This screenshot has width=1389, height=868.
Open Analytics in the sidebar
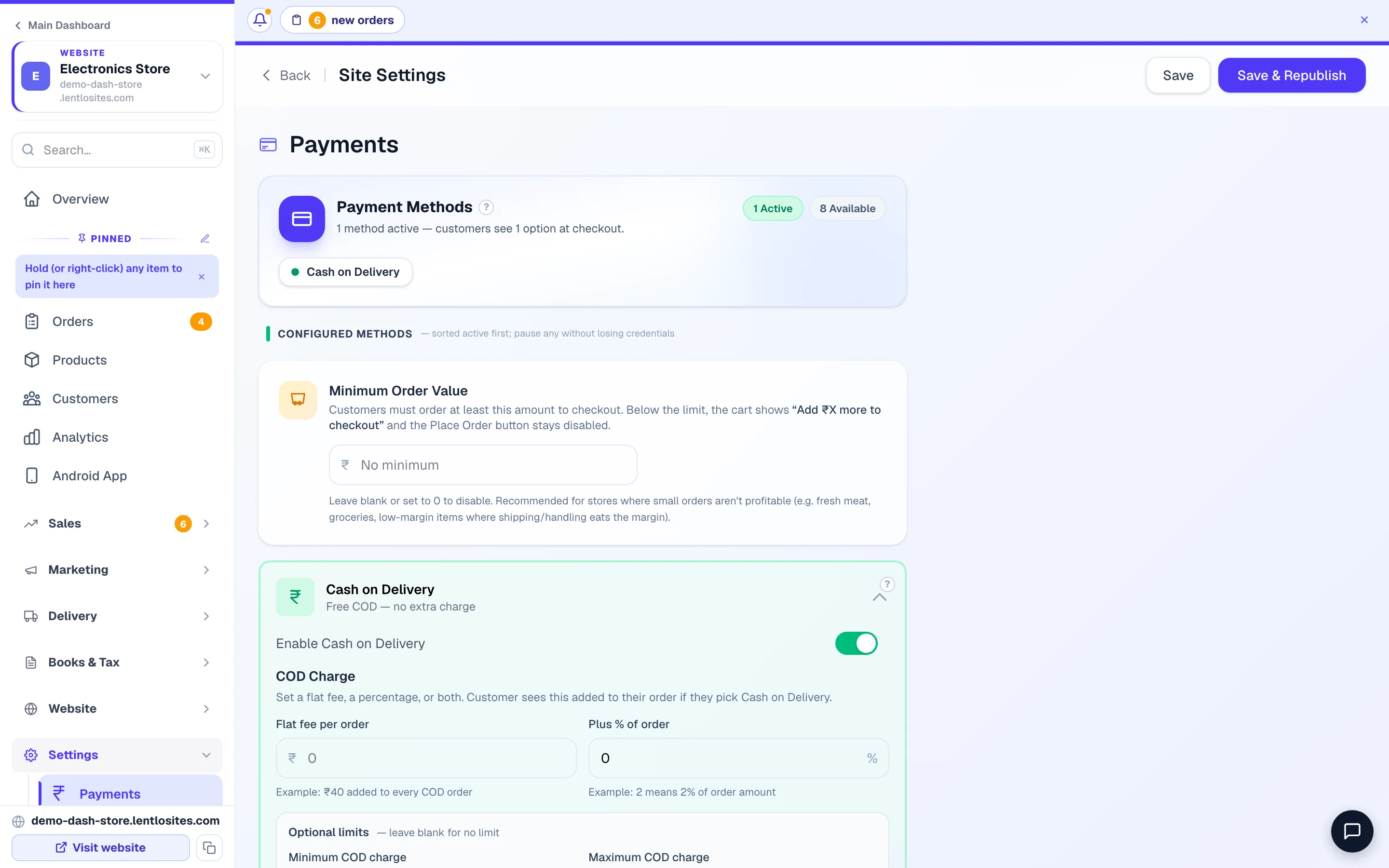[x=117, y=437]
